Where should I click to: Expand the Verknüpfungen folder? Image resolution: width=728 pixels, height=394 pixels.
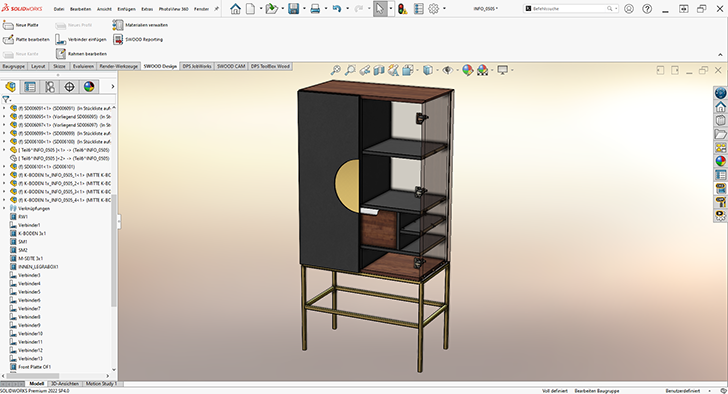[5, 208]
